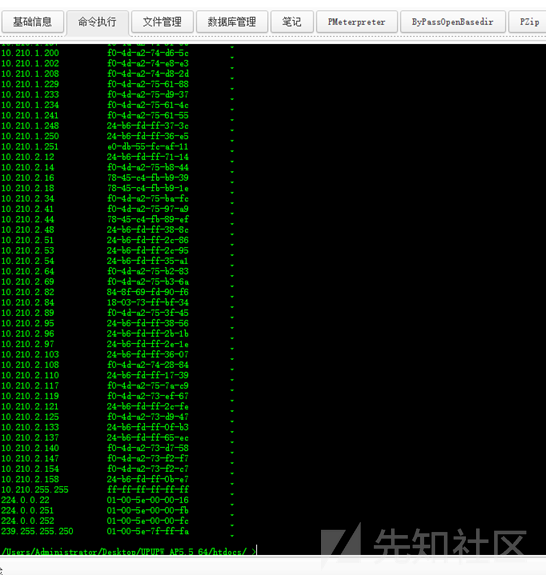
Task: Switch to the PMeterpreter tab
Action: pos(357,22)
